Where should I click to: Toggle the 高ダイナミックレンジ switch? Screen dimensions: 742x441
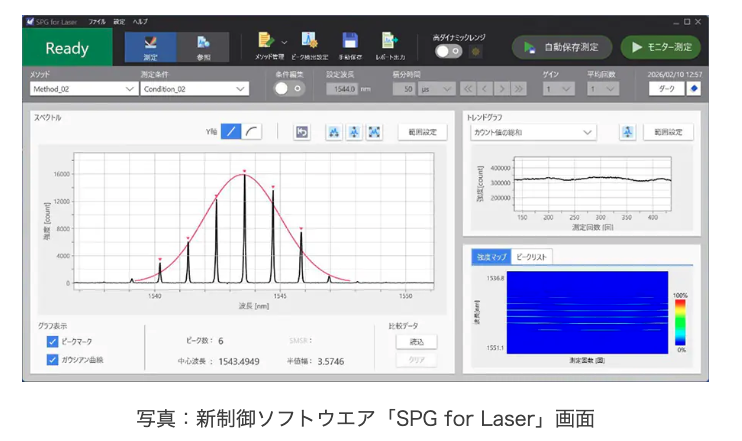tap(448, 50)
